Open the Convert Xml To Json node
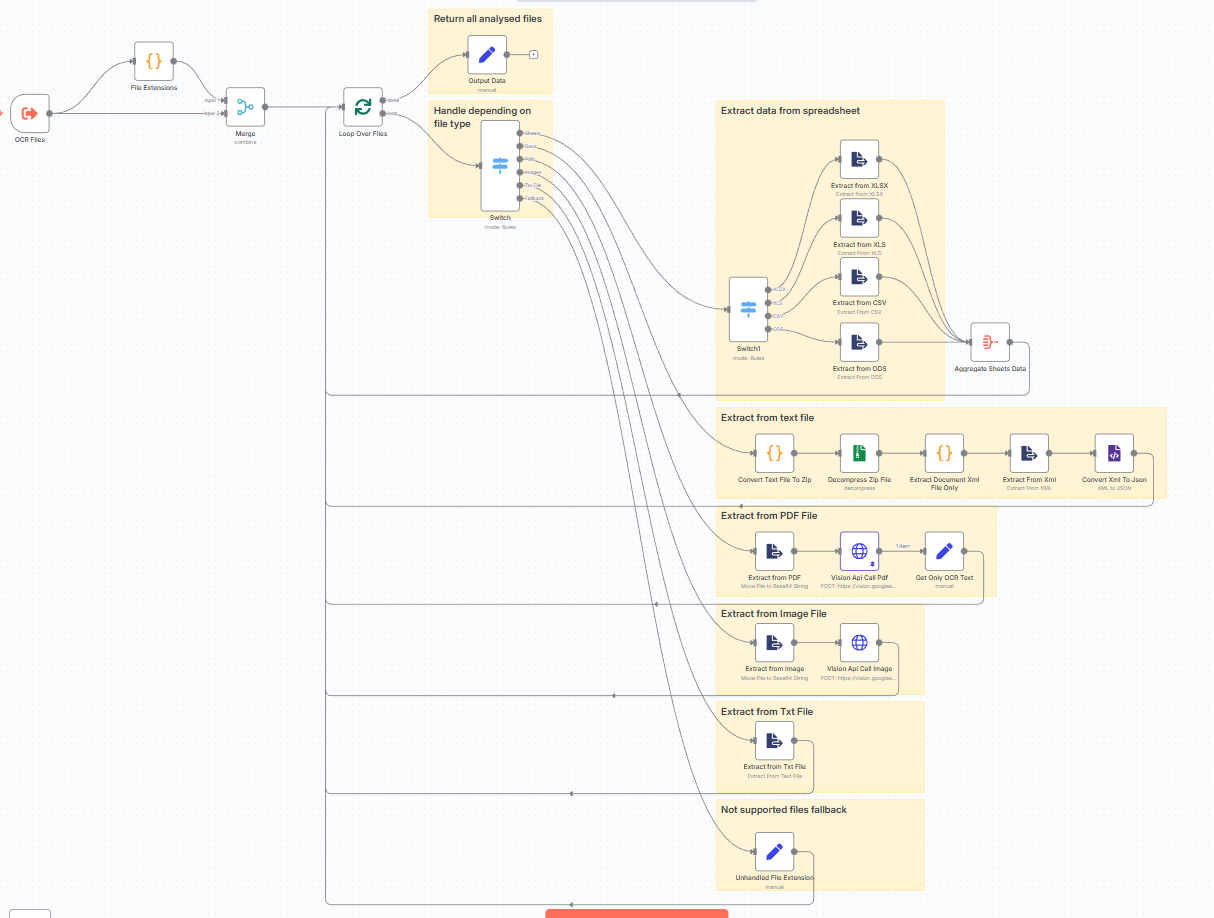This screenshot has width=1214, height=918. [x=1114, y=453]
